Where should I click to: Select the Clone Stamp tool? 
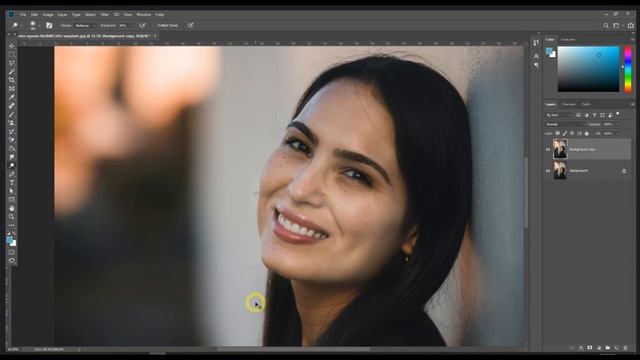(x=12, y=123)
